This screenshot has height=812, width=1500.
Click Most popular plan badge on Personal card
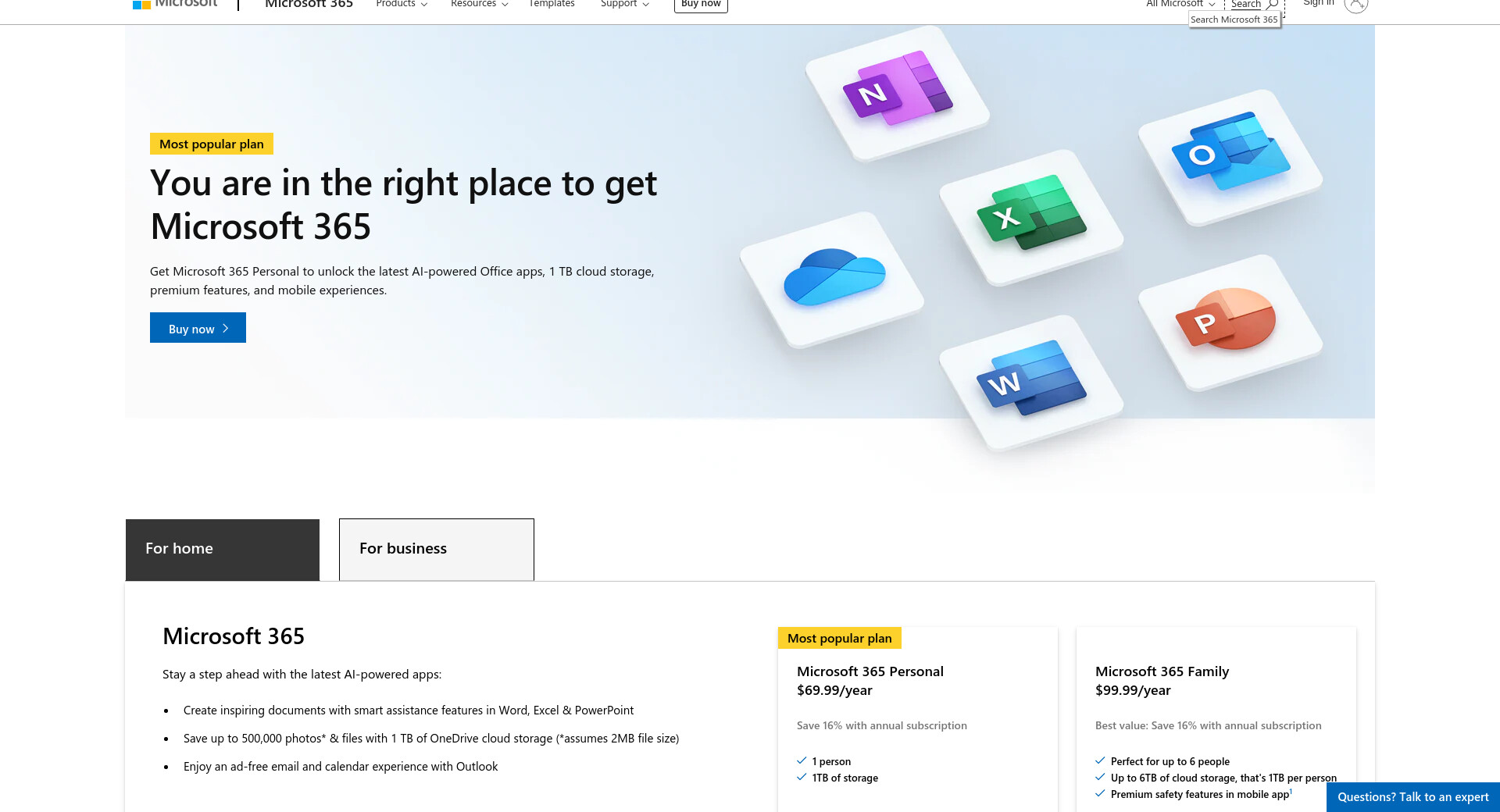(840, 638)
